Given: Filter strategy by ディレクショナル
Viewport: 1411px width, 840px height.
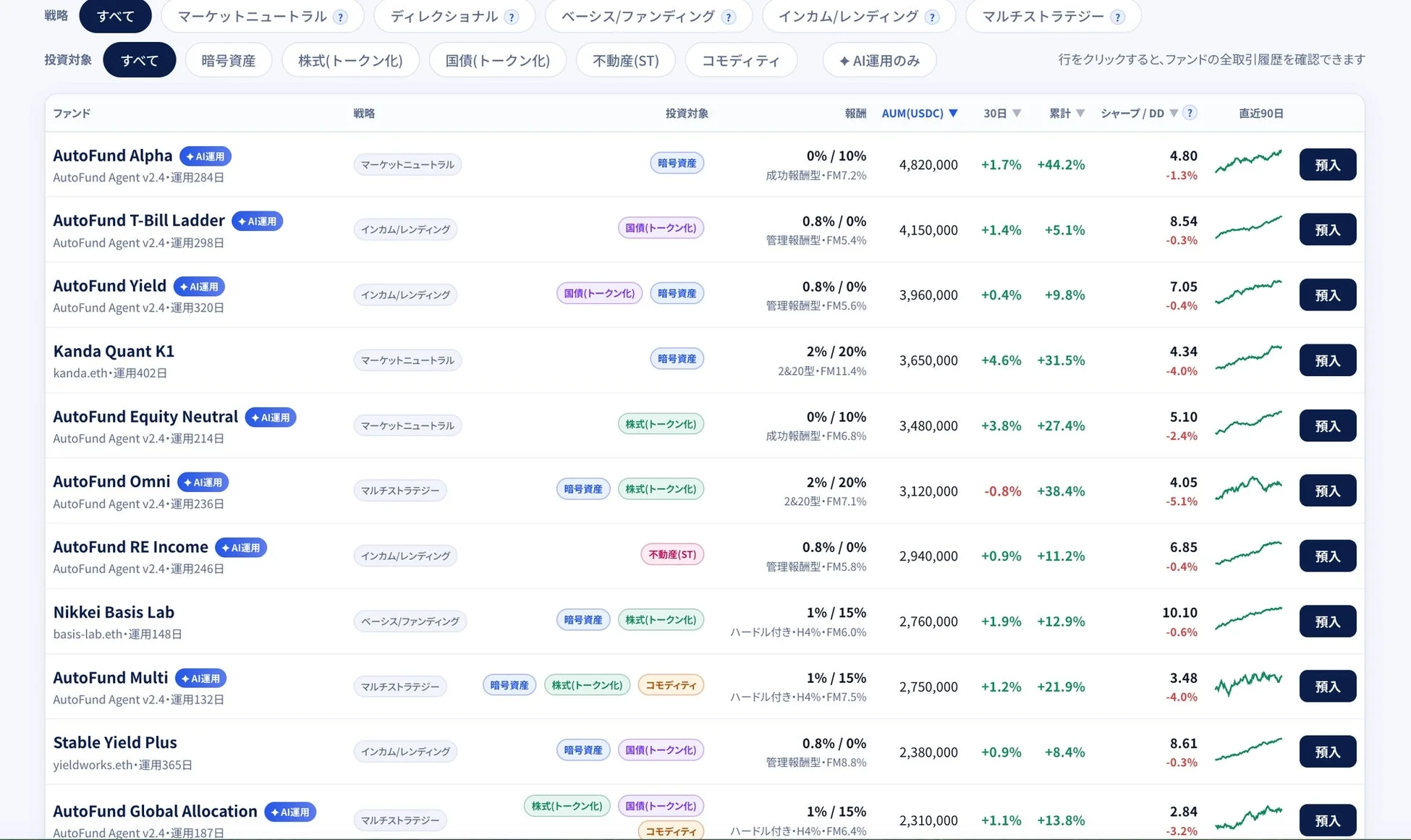Looking at the screenshot, I should pyautogui.click(x=454, y=17).
